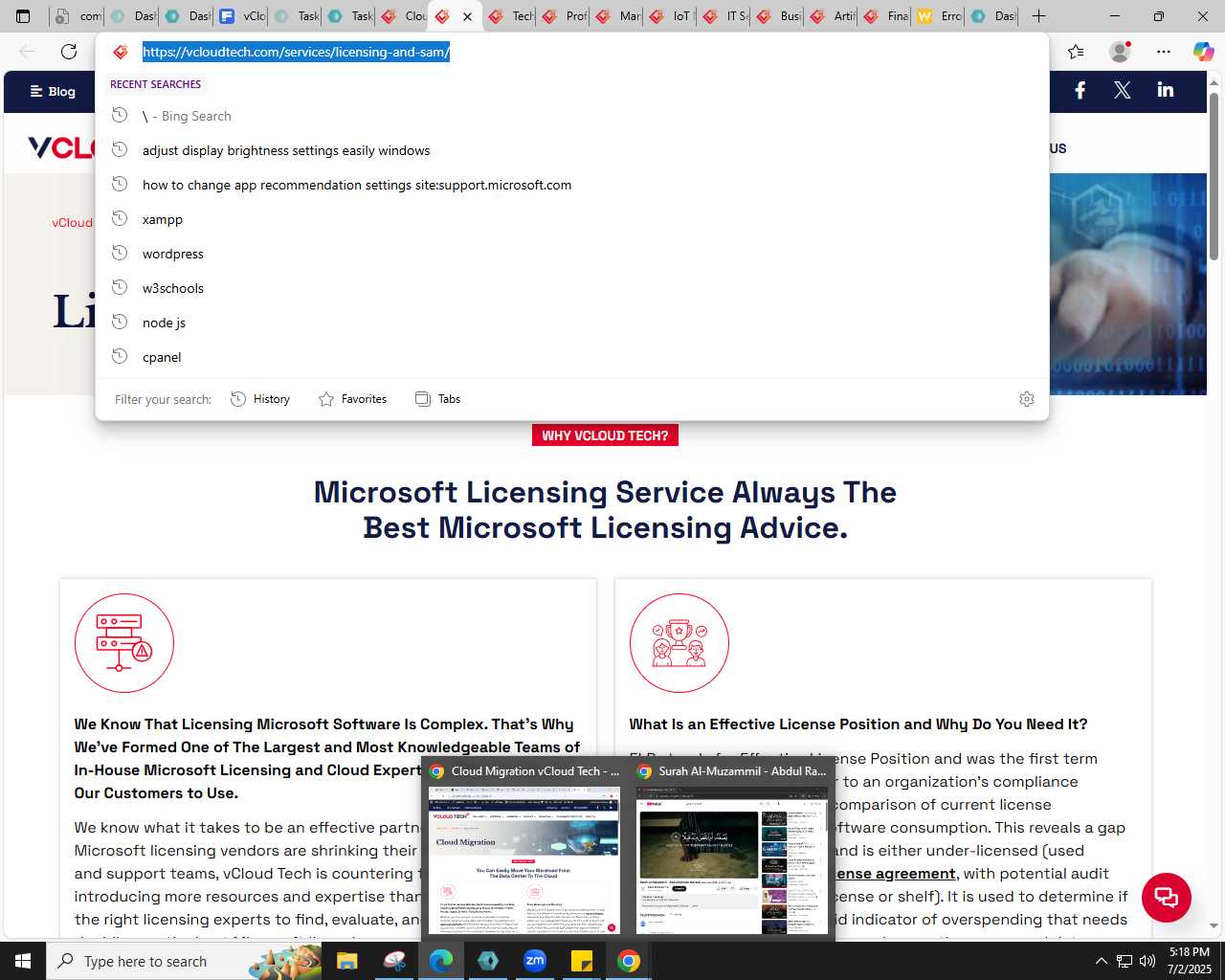Viewport: 1225px width, 980px height.
Task: Click the 'WHY VCLOUD TECH?' red label
Action: click(605, 435)
